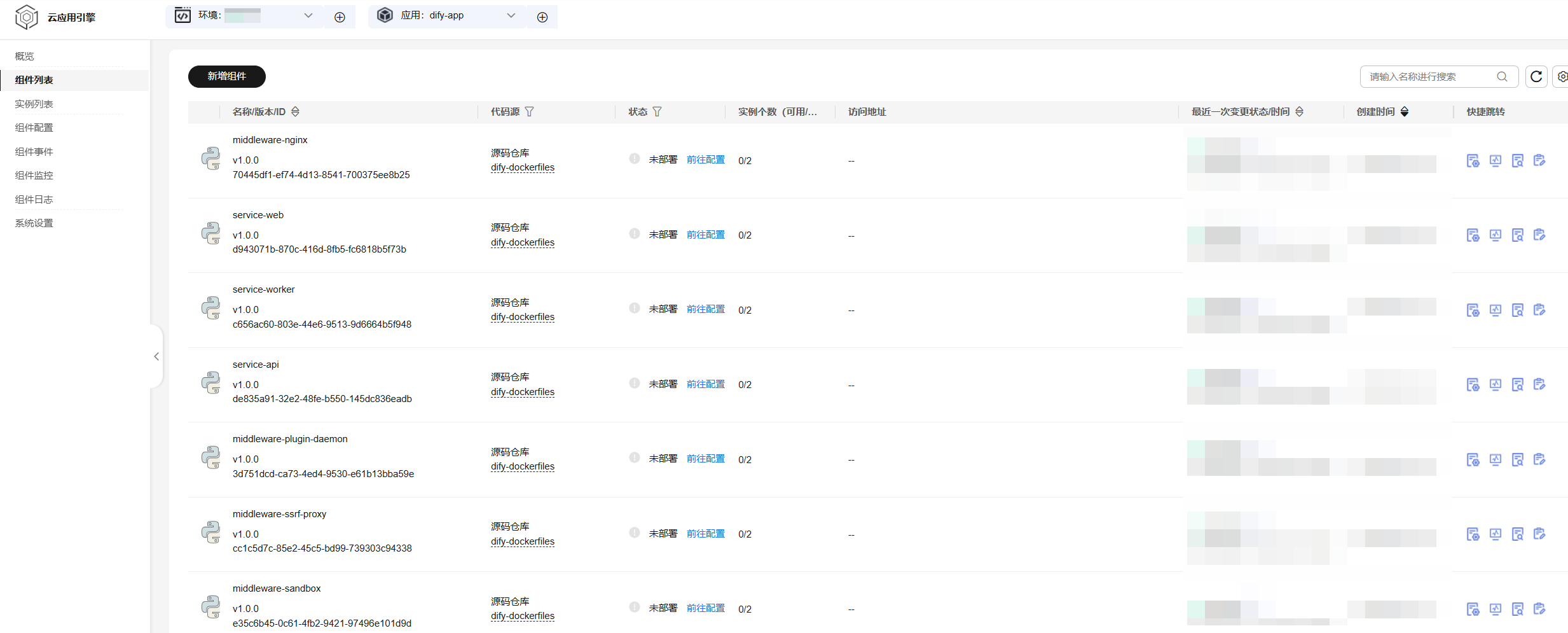This screenshot has width=1568, height=633.
Task: Click clipboard edit icon in service-api row
Action: click(x=1539, y=384)
